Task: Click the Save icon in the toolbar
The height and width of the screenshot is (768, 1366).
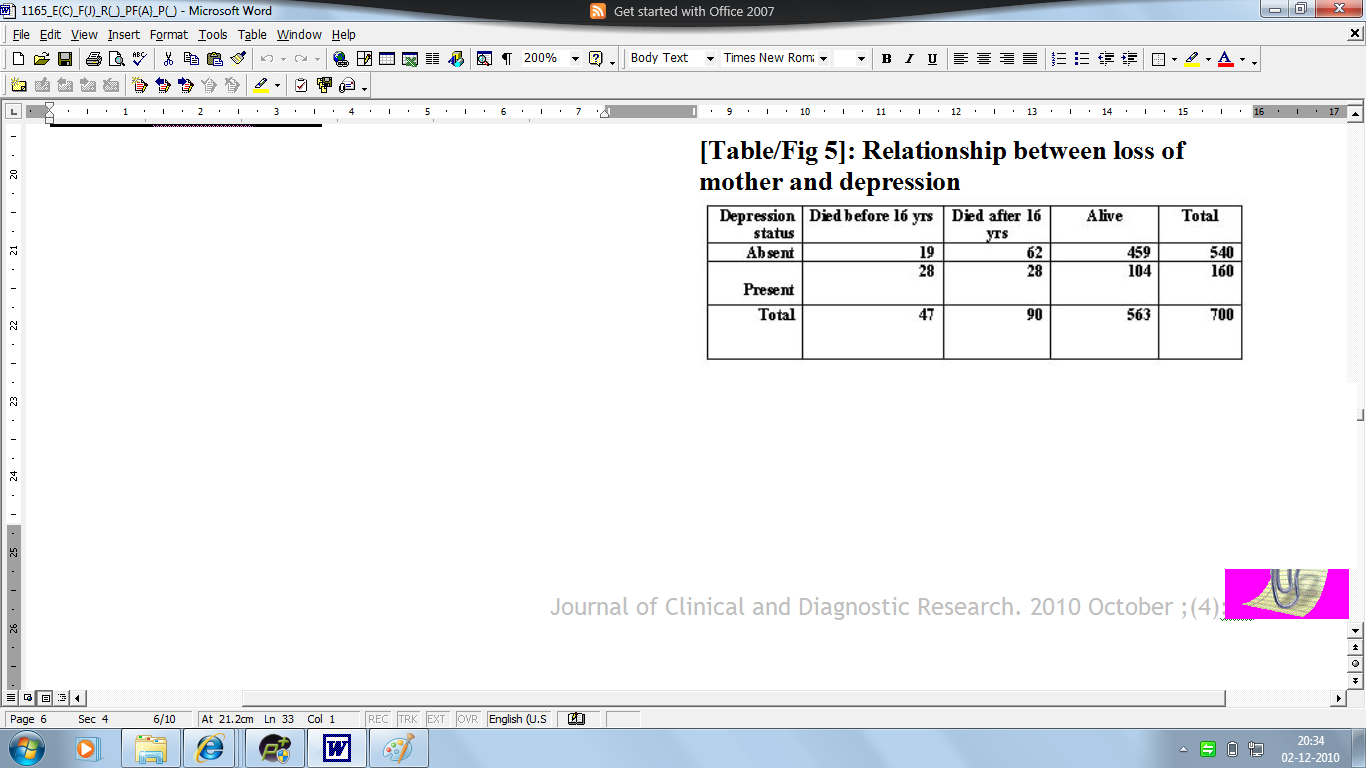Action: coord(65,59)
